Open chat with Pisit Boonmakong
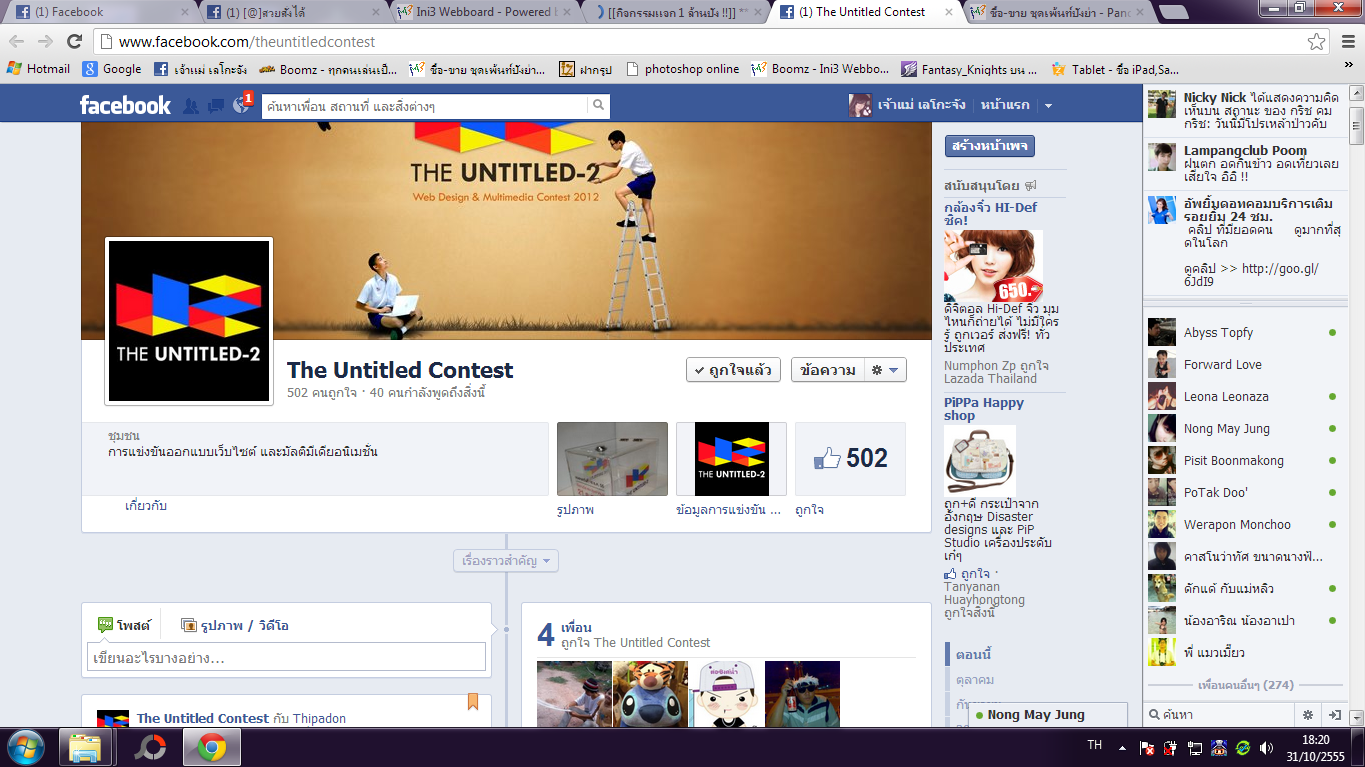Screen dimensions: 1365x767 [1243, 461]
